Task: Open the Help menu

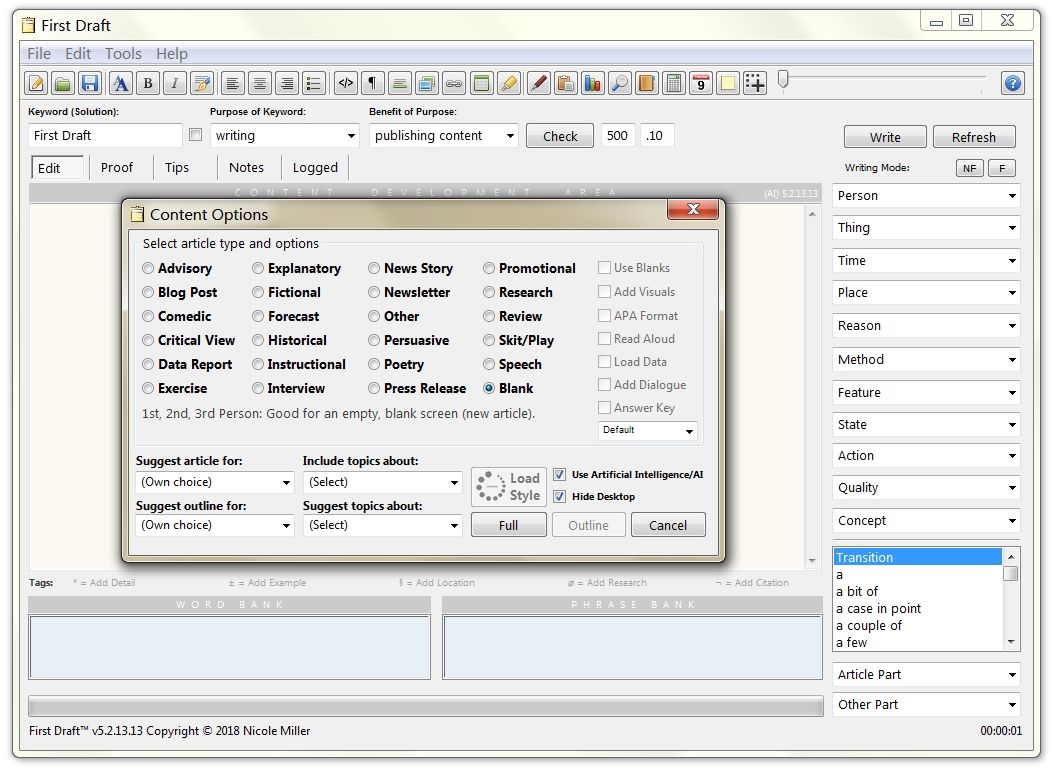Action: (x=172, y=54)
